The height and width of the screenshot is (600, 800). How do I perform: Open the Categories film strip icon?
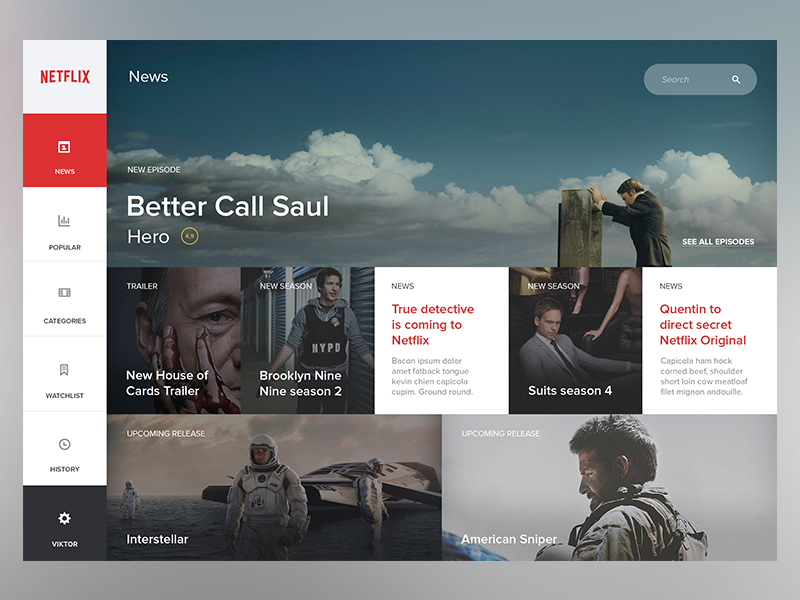[64, 292]
